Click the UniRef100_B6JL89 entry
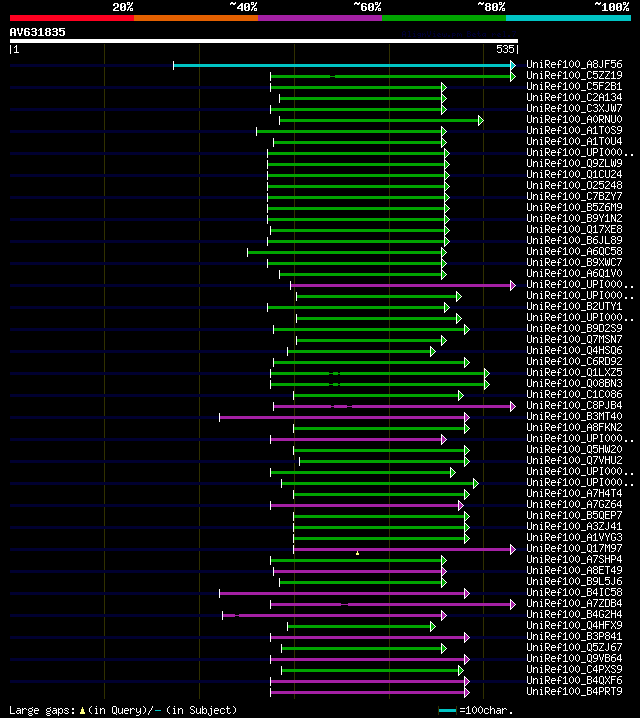Image resolution: width=640 pixels, height=718 pixels. (574, 240)
